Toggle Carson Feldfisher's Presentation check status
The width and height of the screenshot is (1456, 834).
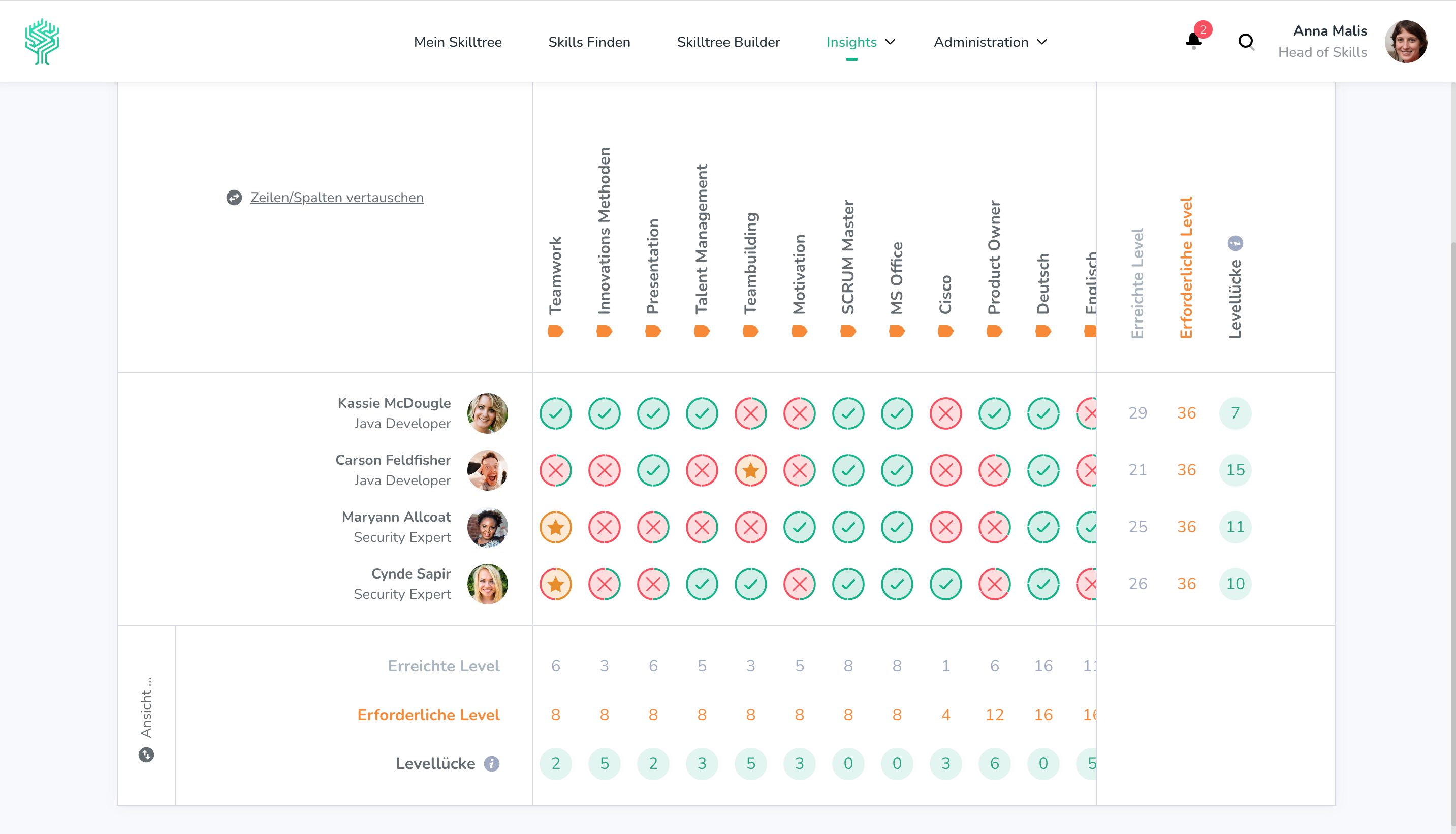point(653,470)
